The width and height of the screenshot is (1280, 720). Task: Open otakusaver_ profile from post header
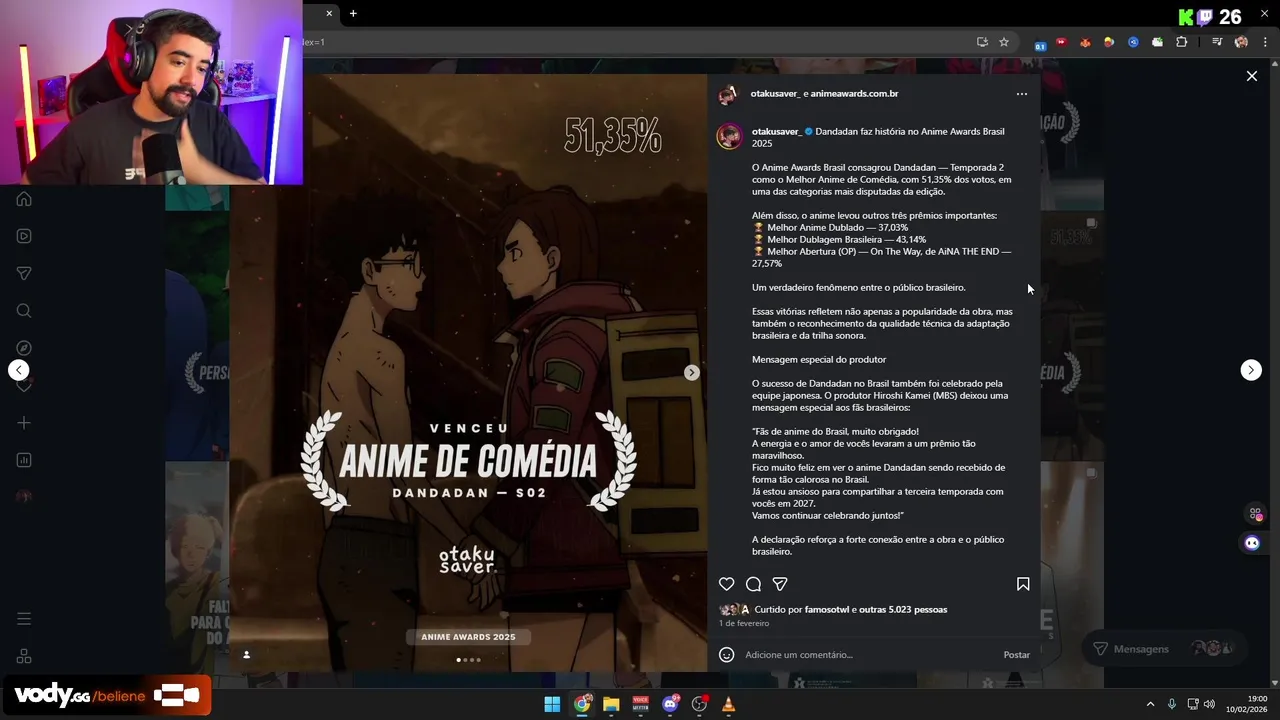coord(775,94)
